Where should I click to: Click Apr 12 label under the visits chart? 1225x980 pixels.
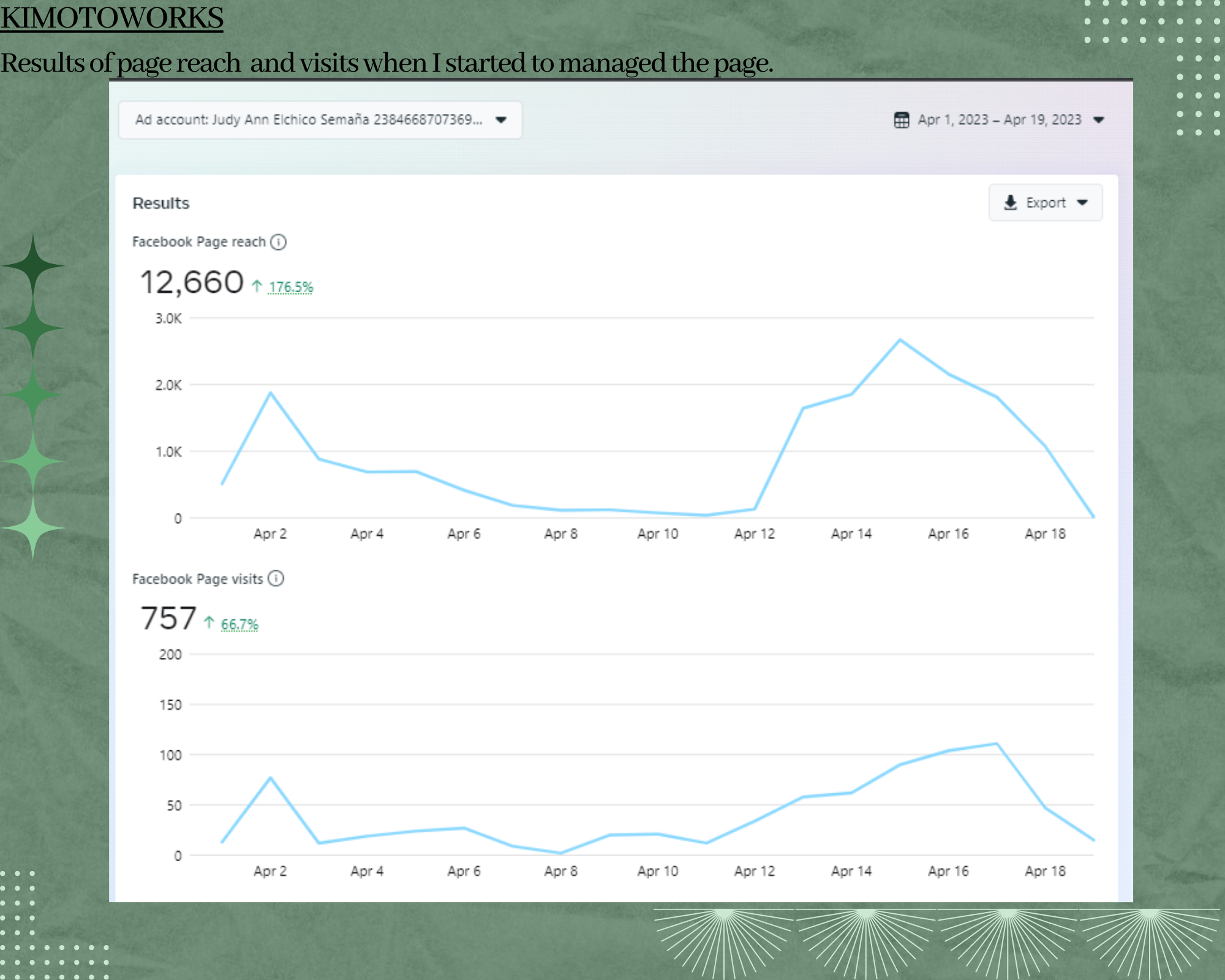(755, 871)
